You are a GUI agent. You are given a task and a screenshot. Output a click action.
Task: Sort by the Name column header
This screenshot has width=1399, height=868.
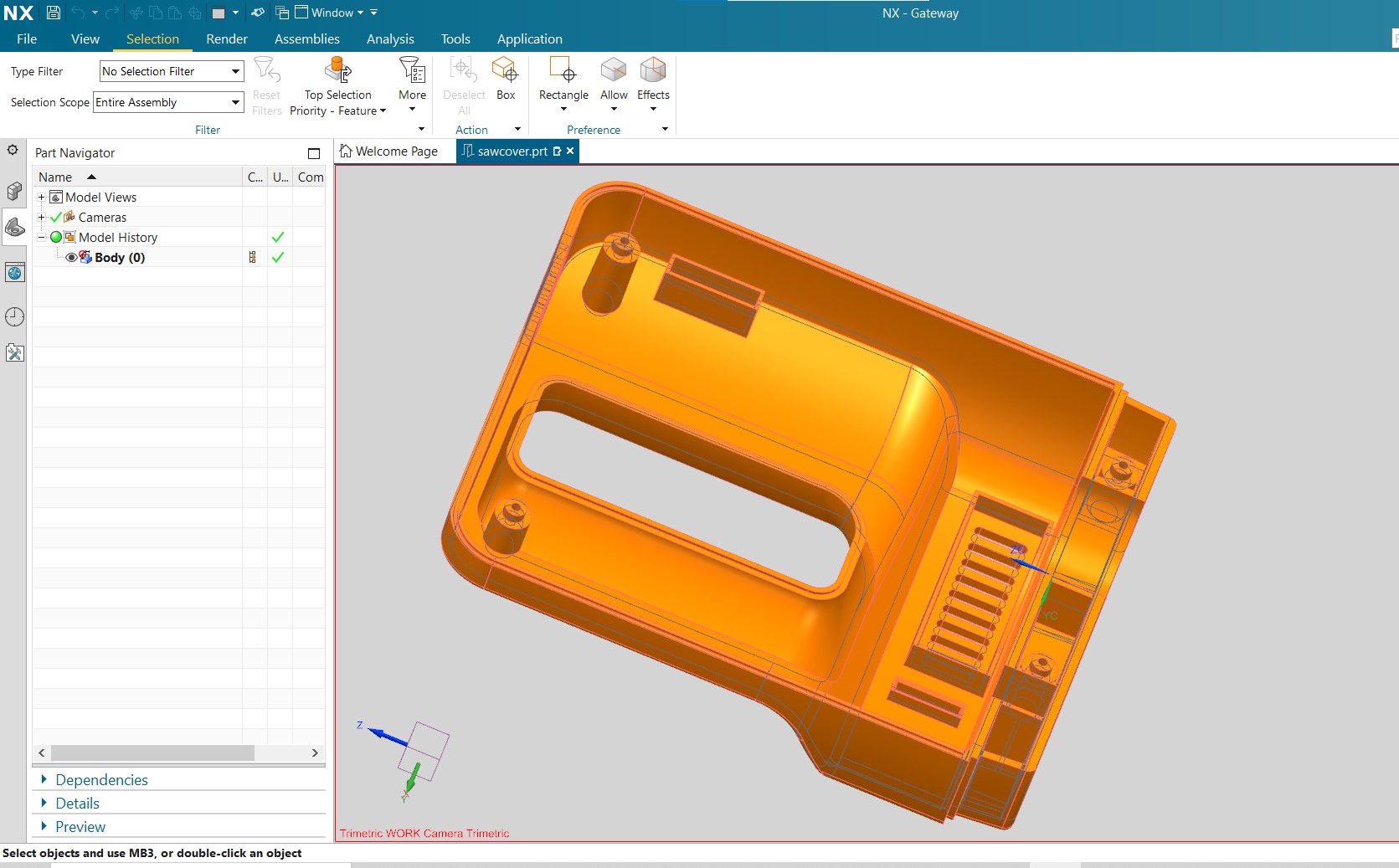pyautogui.click(x=137, y=177)
